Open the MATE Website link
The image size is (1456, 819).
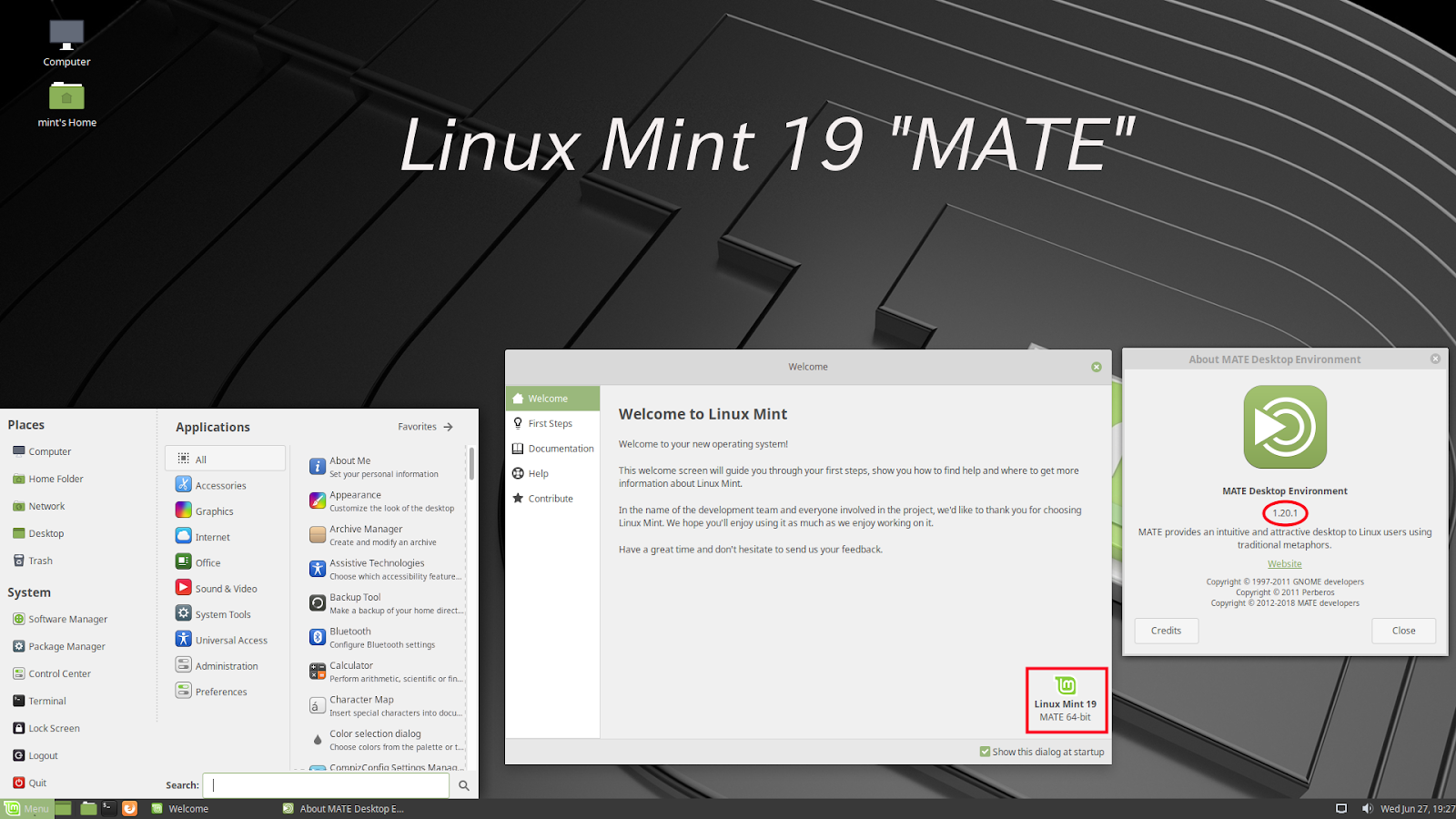(x=1284, y=563)
